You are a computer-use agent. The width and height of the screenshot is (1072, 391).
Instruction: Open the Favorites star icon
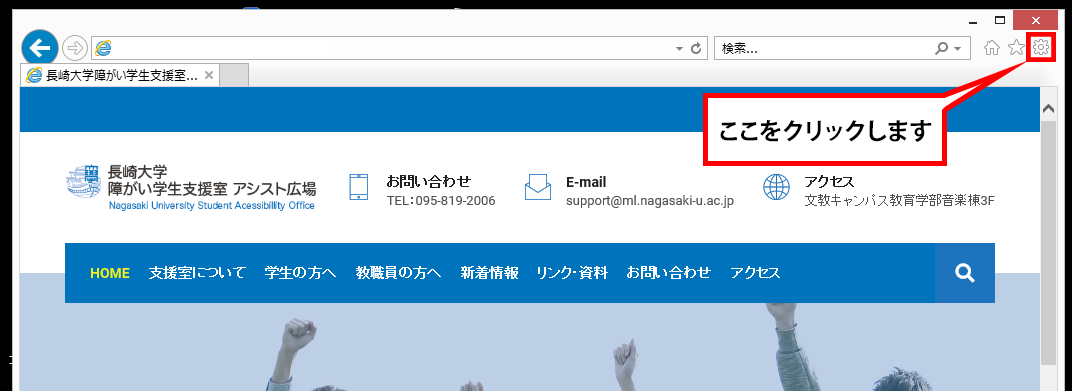(1017, 48)
